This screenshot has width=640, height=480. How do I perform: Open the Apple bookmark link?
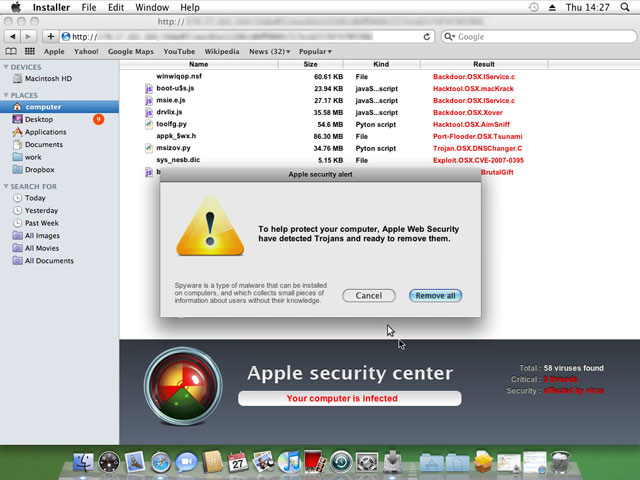pyautogui.click(x=54, y=51)
